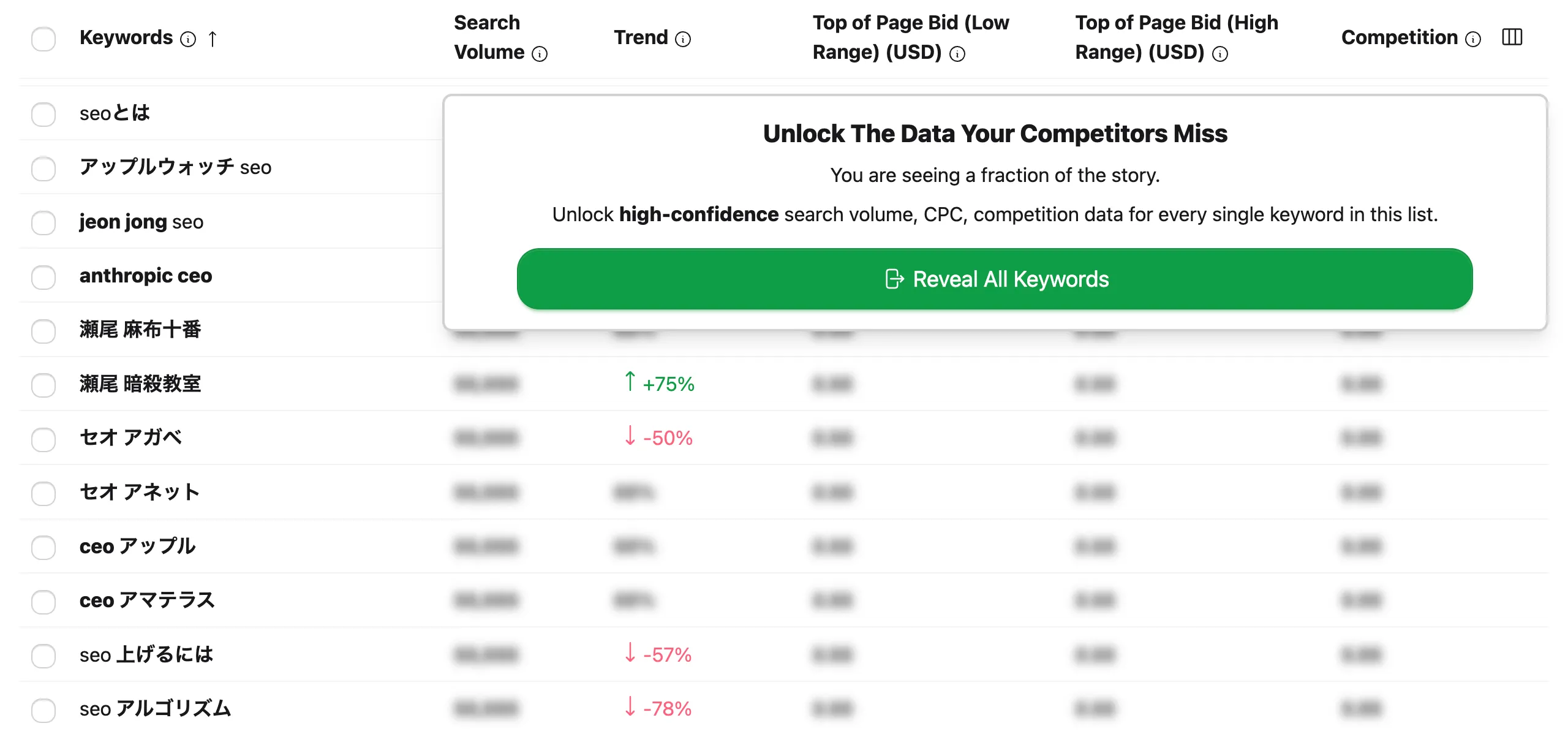The image size is (1568, 734).
Task: Click the Top of Page Bid High header
Action: [1177, 37]
